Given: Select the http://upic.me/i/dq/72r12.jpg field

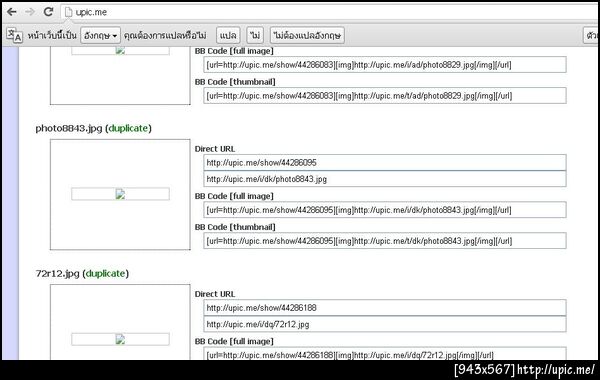Looking at the screenshot, I should click(x=385, y=324).
